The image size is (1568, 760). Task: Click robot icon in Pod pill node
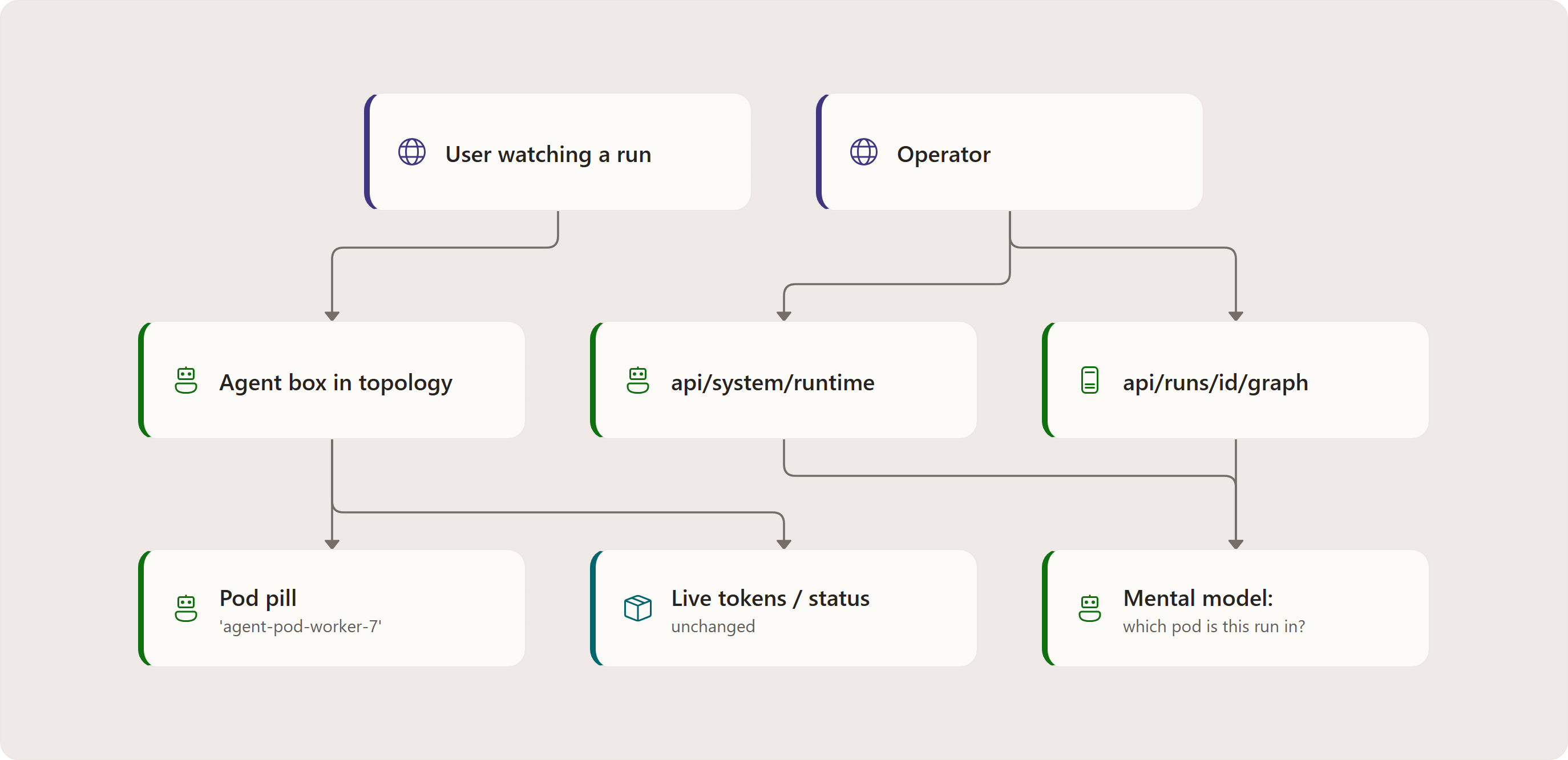[x=185, y=608]
